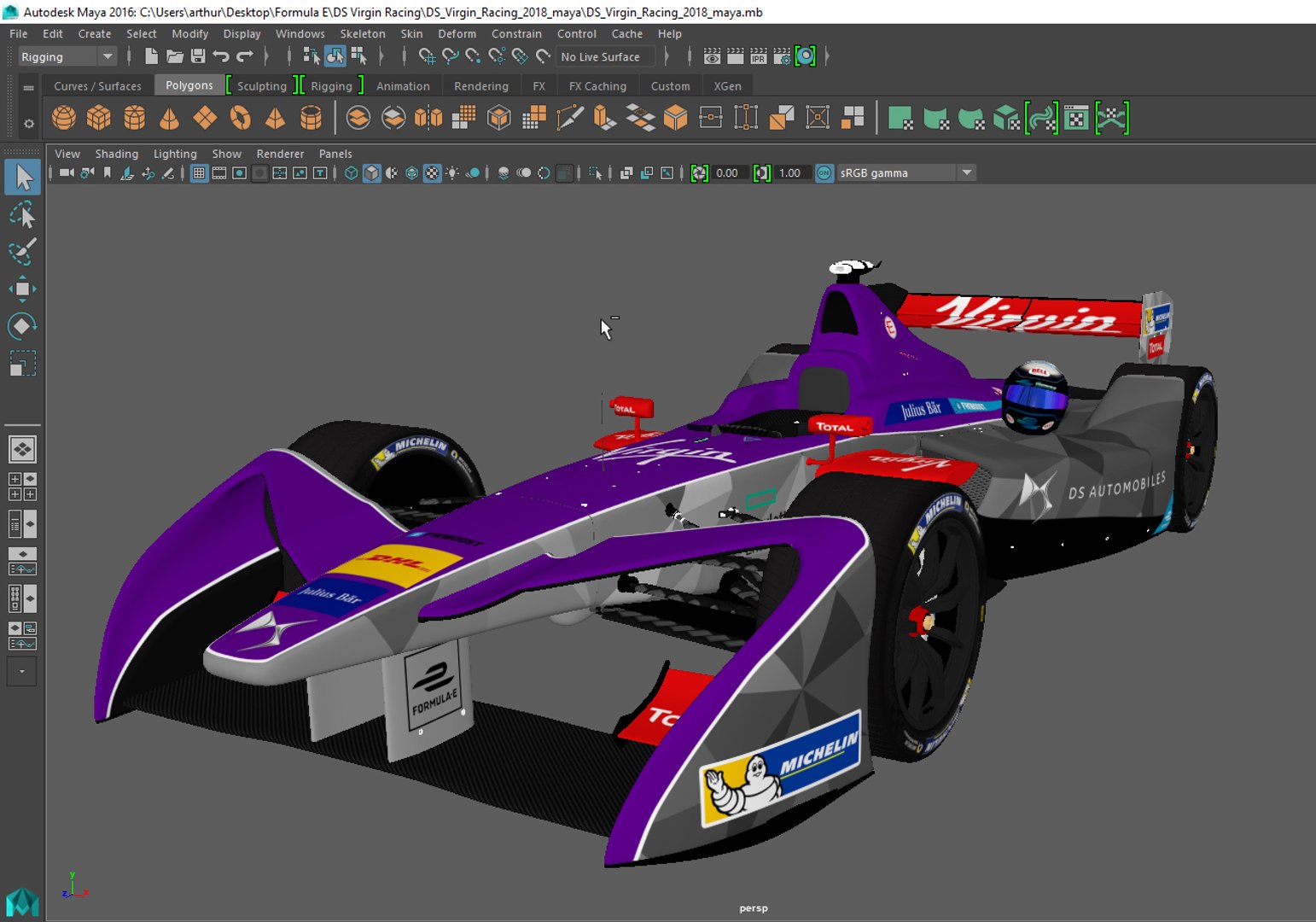The height and width of the screenshot is (922, 1316).
Task: Choose the arrow Select tool in the toolbox
Action: tap(22, 177)
